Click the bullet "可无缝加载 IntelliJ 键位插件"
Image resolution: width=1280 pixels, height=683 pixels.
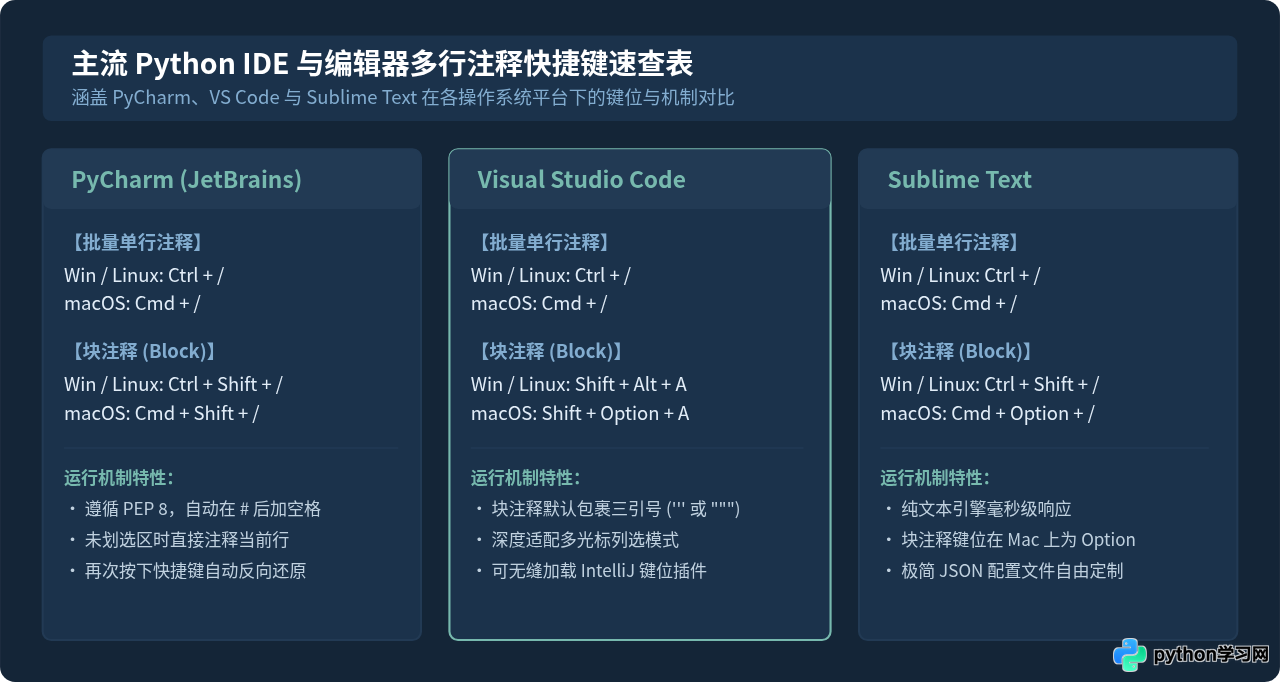[x=589, y=572]
